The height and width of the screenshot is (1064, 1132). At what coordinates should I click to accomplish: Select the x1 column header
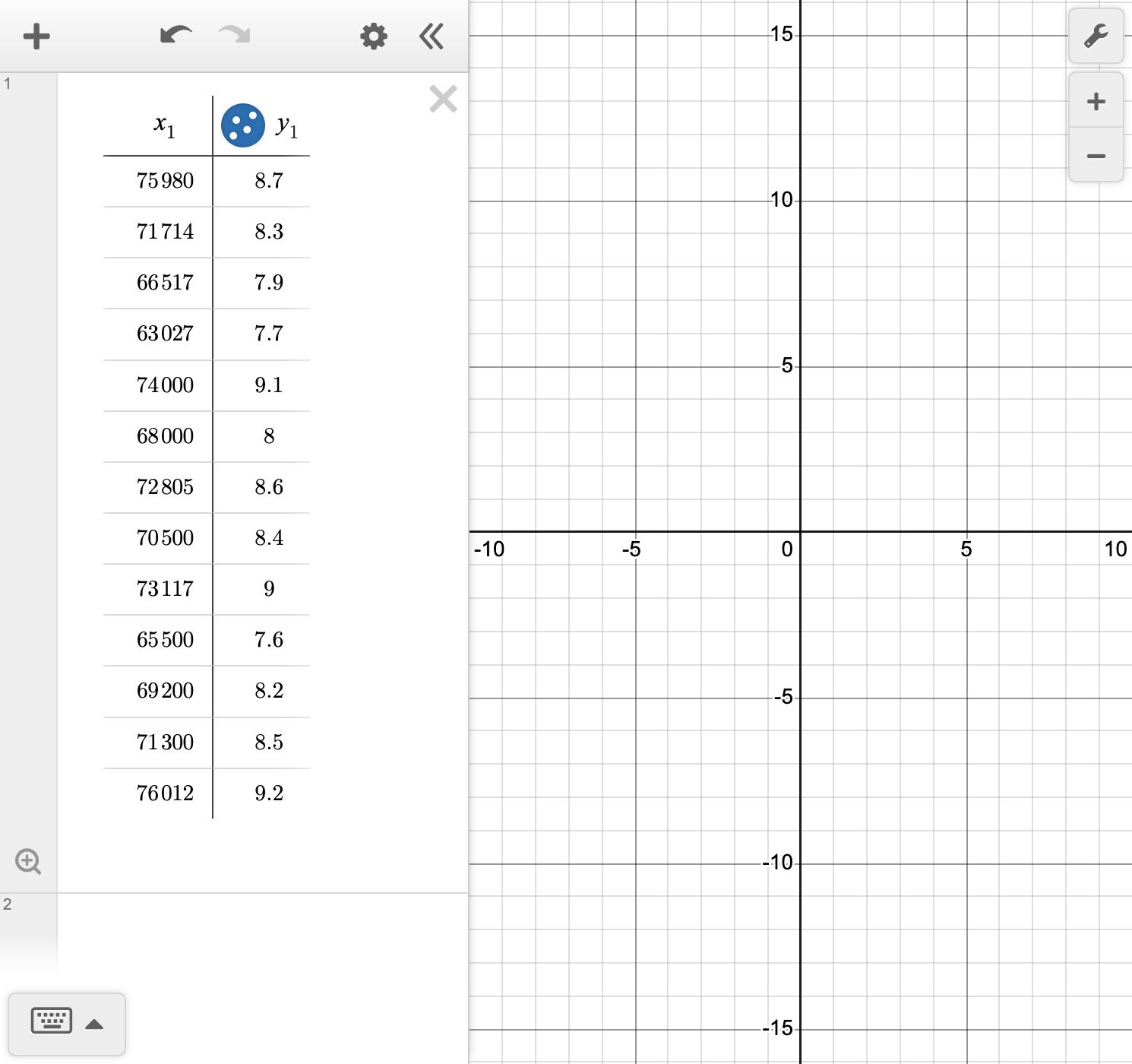click(x=162, y=125)
